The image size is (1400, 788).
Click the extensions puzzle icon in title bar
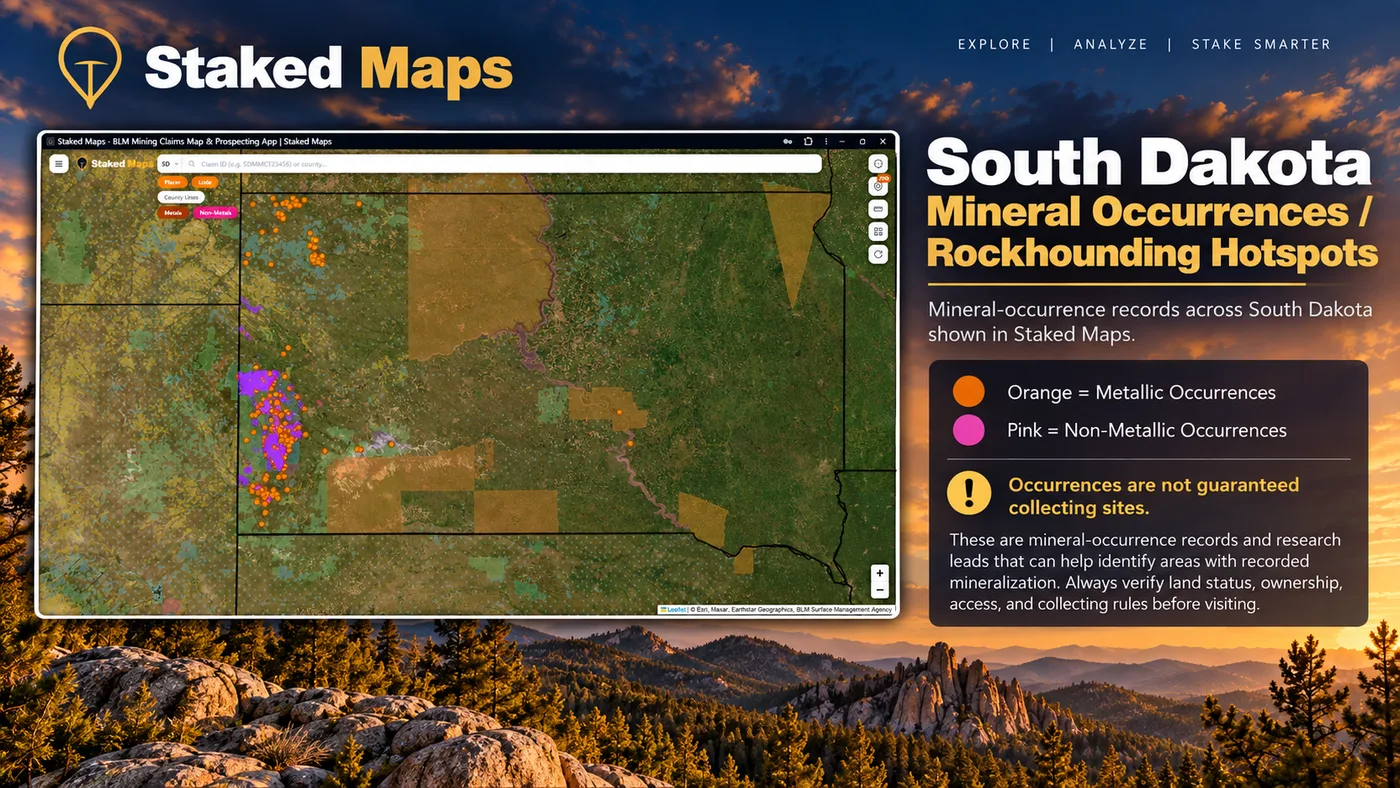(808, 142)
